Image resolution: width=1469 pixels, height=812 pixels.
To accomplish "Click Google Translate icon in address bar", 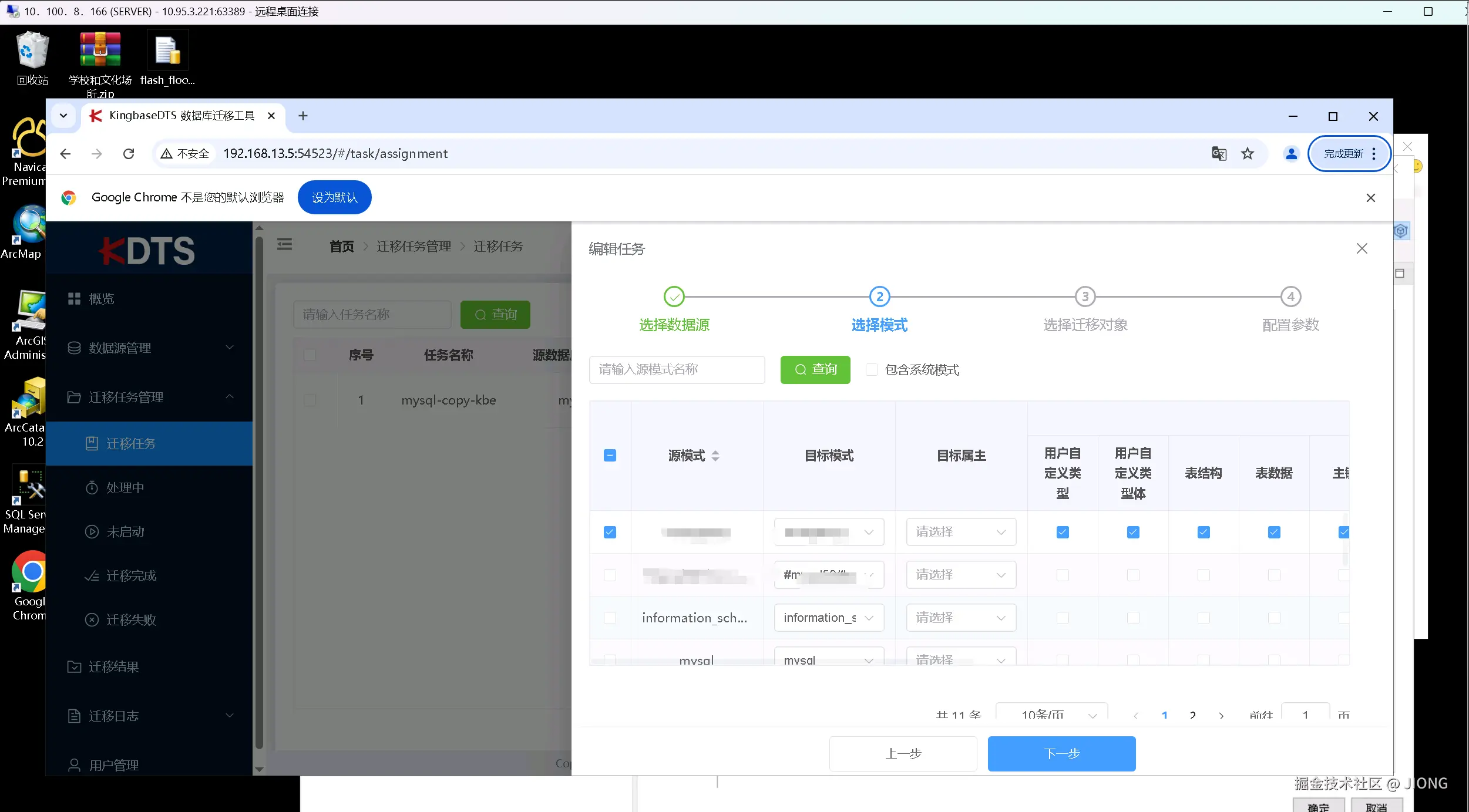I will click(1219, 154).
